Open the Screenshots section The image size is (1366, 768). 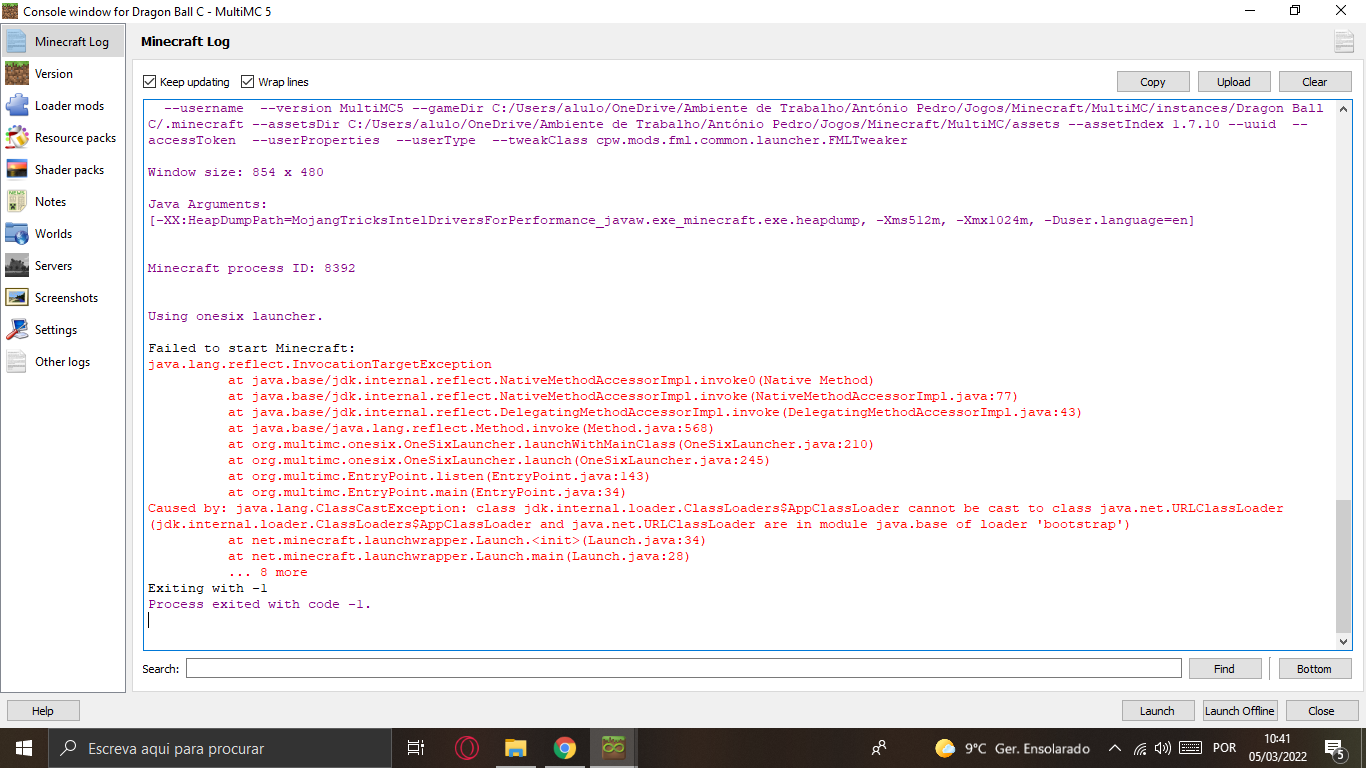(x=64, y=297)
